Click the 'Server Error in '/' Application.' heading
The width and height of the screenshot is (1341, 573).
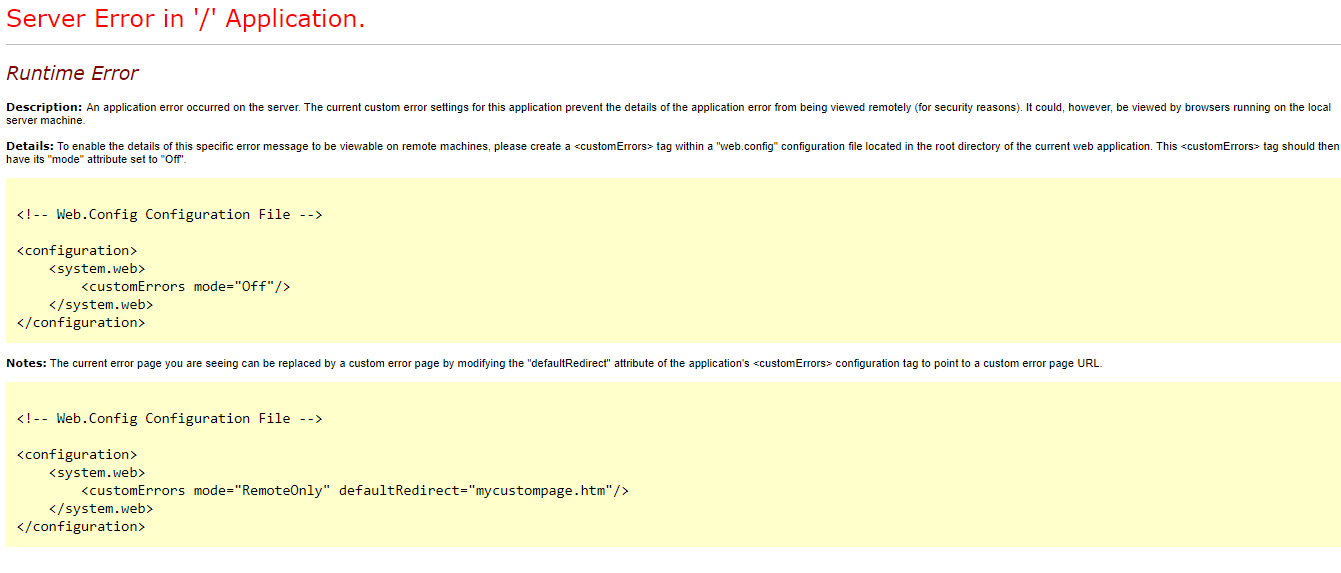186,19
